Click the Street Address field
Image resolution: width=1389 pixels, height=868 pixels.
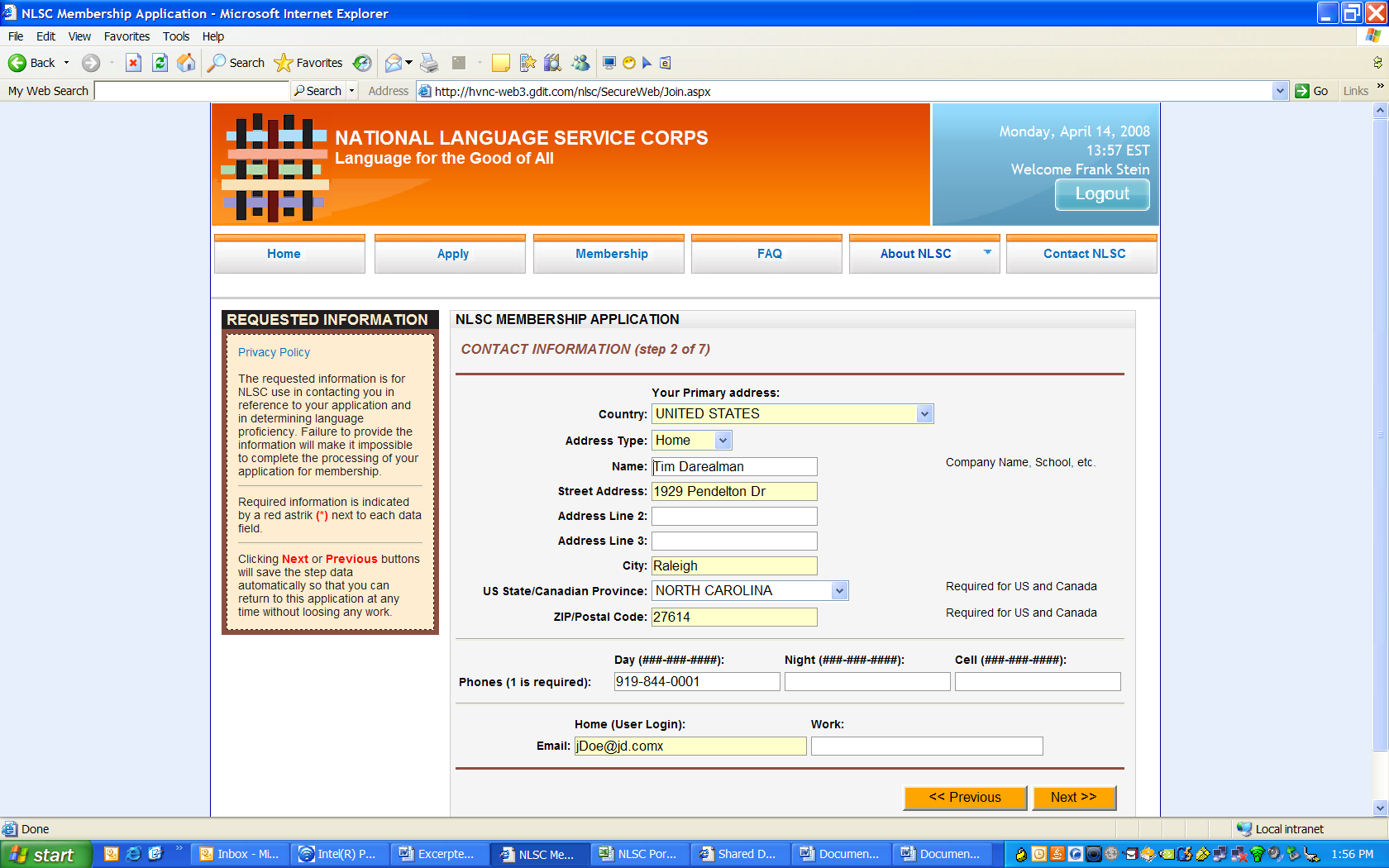[734, 492]
